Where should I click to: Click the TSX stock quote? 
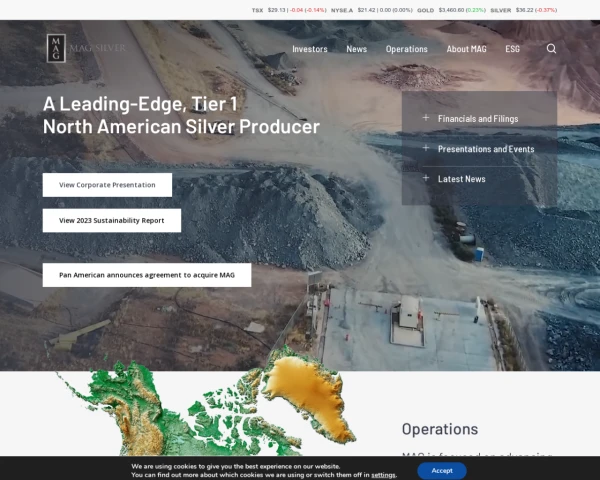(x=289, y=10)
